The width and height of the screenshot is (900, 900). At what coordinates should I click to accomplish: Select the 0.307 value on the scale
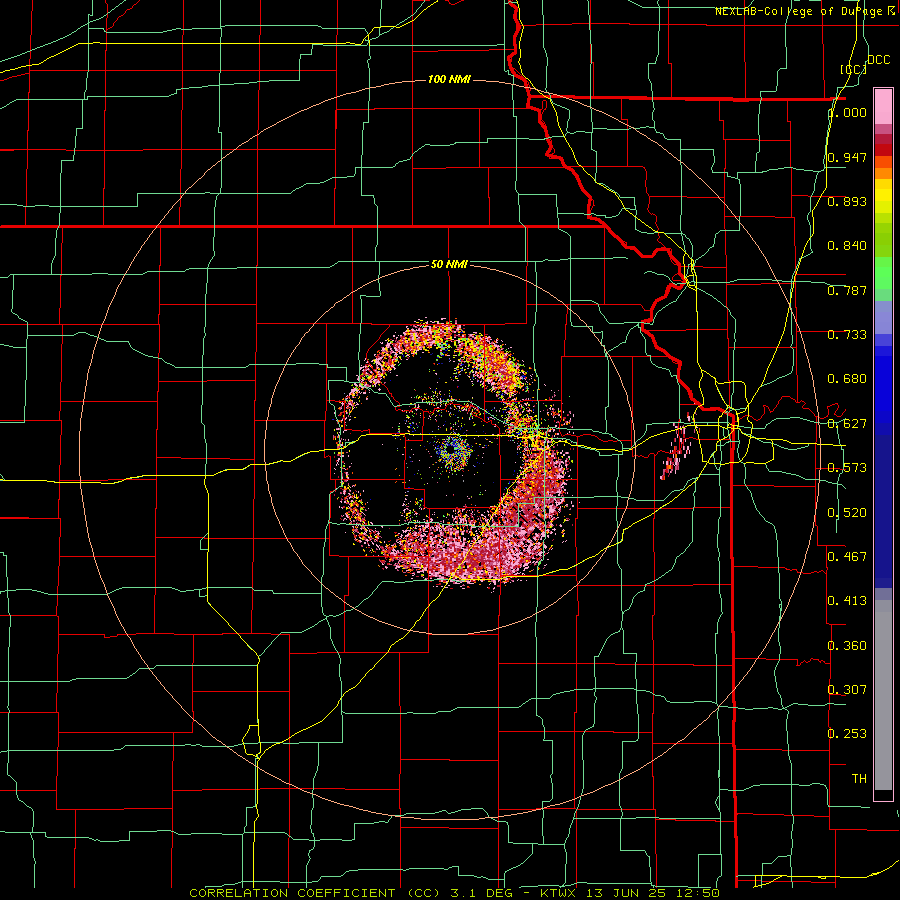(847, 689)
